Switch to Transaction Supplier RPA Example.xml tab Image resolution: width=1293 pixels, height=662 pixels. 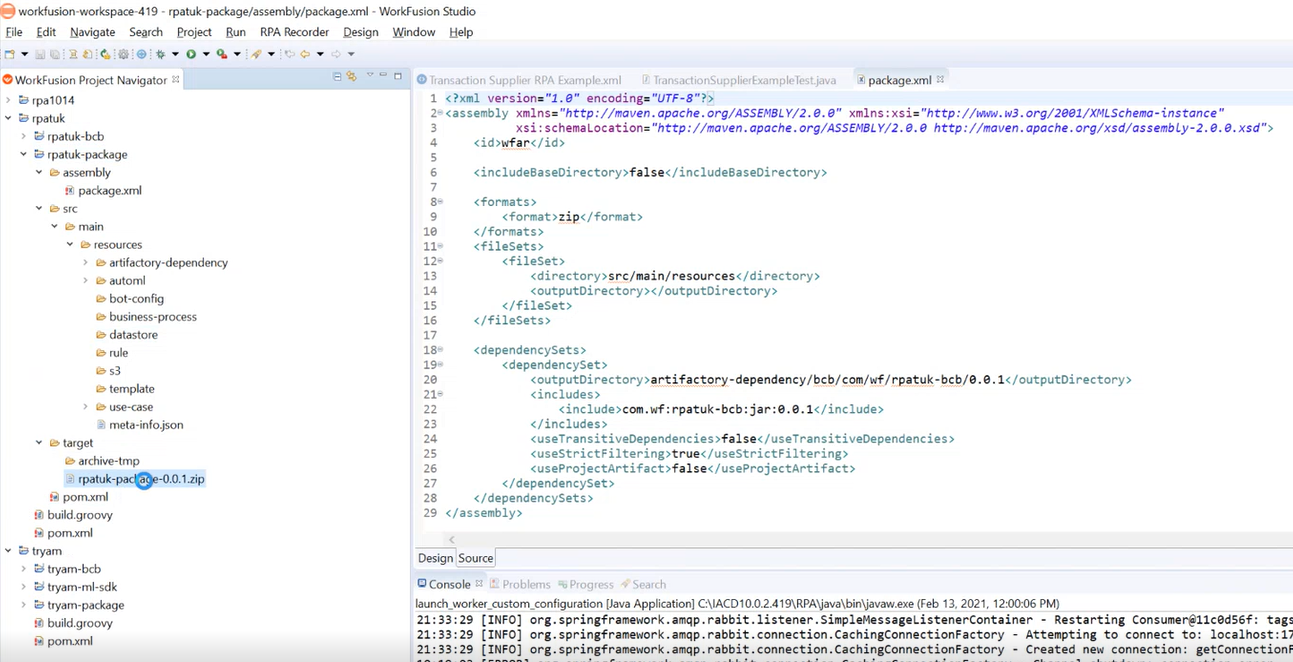coord(519,80)
